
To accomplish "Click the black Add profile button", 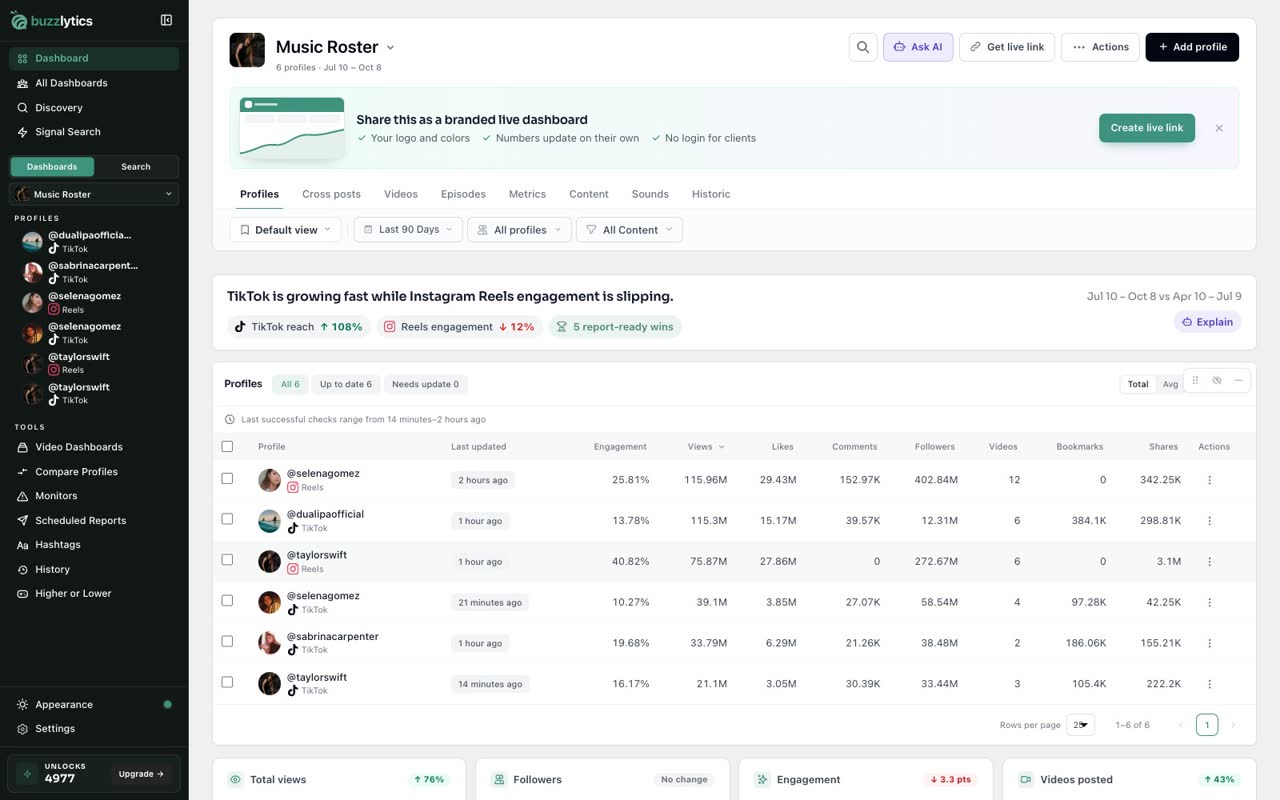I will [1192, 47].
